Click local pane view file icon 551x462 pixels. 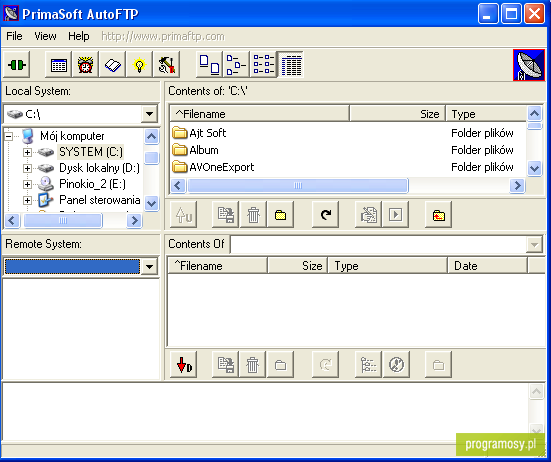[x=368, y=215]
